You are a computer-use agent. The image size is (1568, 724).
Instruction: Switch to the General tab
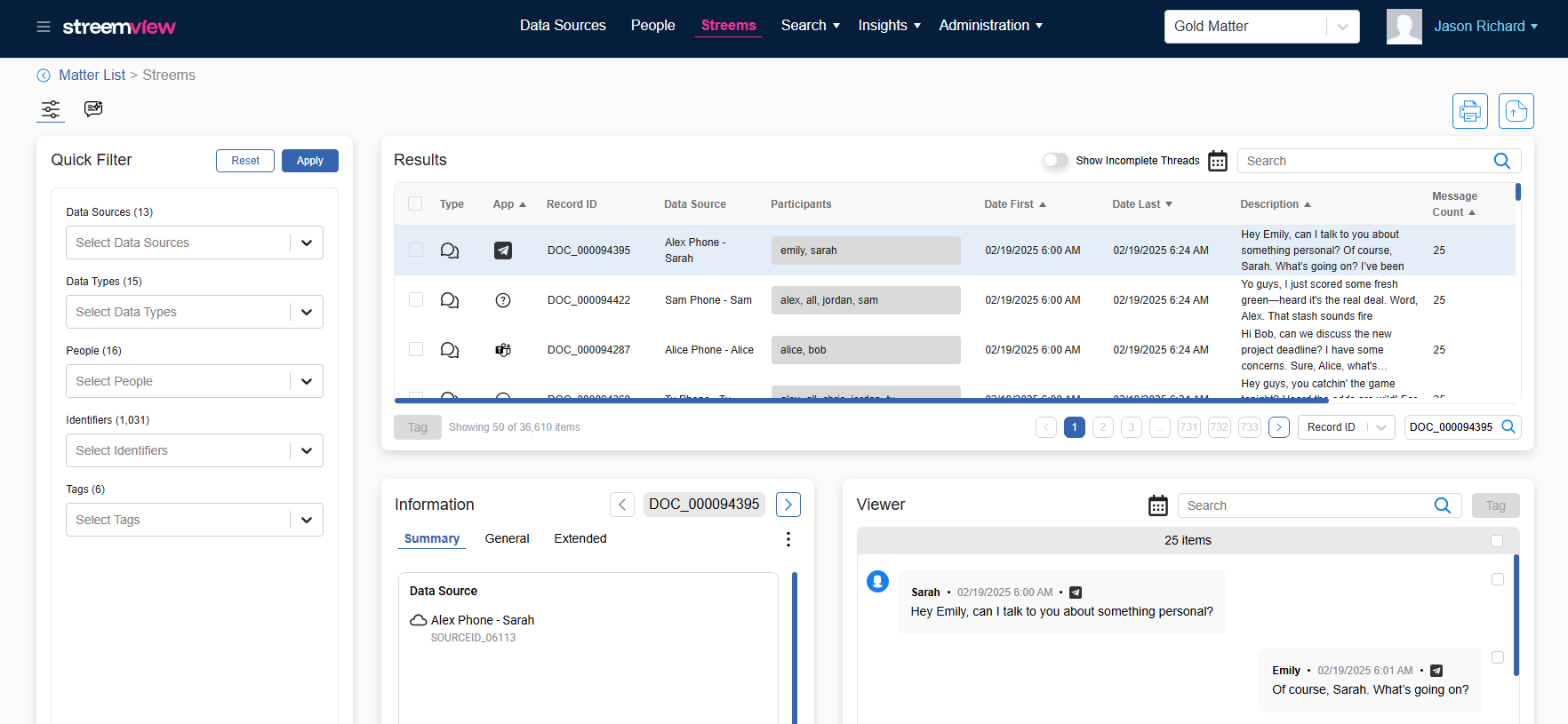507,538
